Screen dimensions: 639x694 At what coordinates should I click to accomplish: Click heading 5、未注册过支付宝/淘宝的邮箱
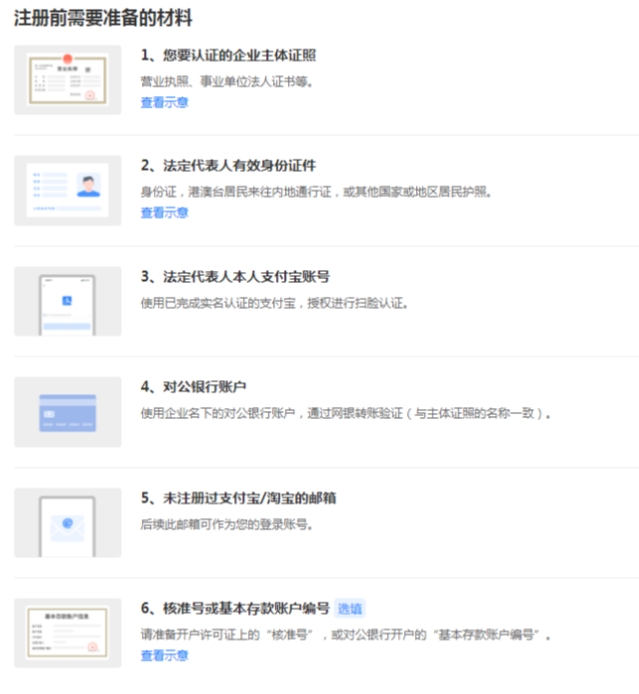[244, 497]
